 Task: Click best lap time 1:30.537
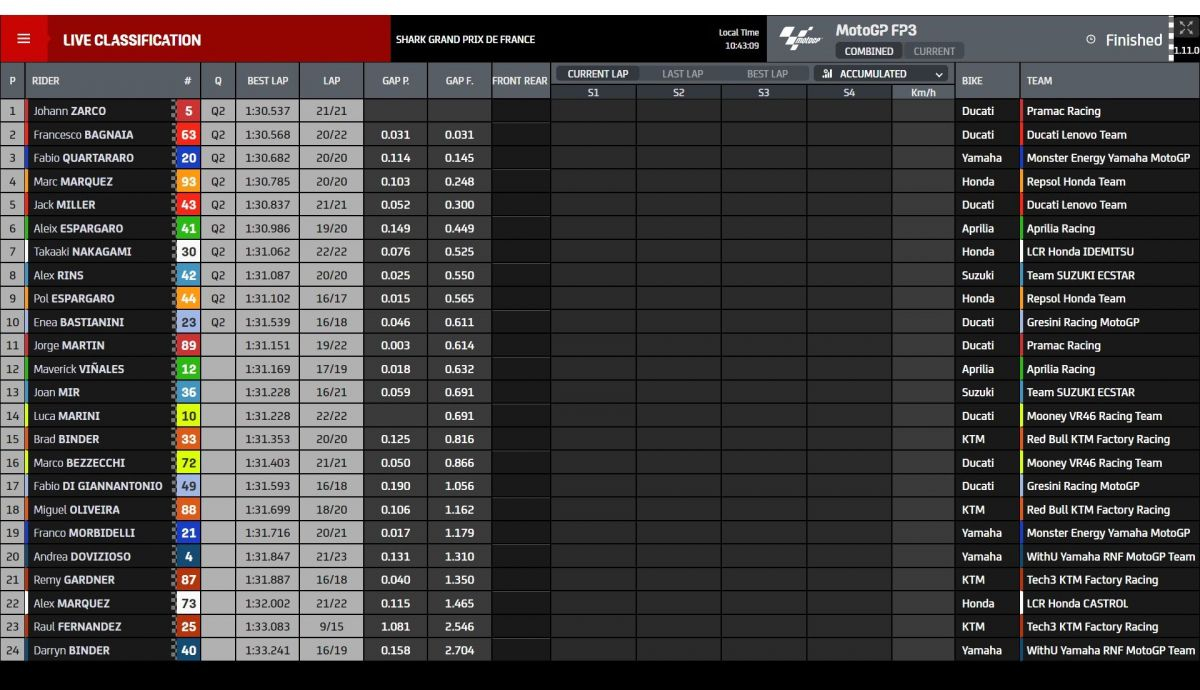267,111
